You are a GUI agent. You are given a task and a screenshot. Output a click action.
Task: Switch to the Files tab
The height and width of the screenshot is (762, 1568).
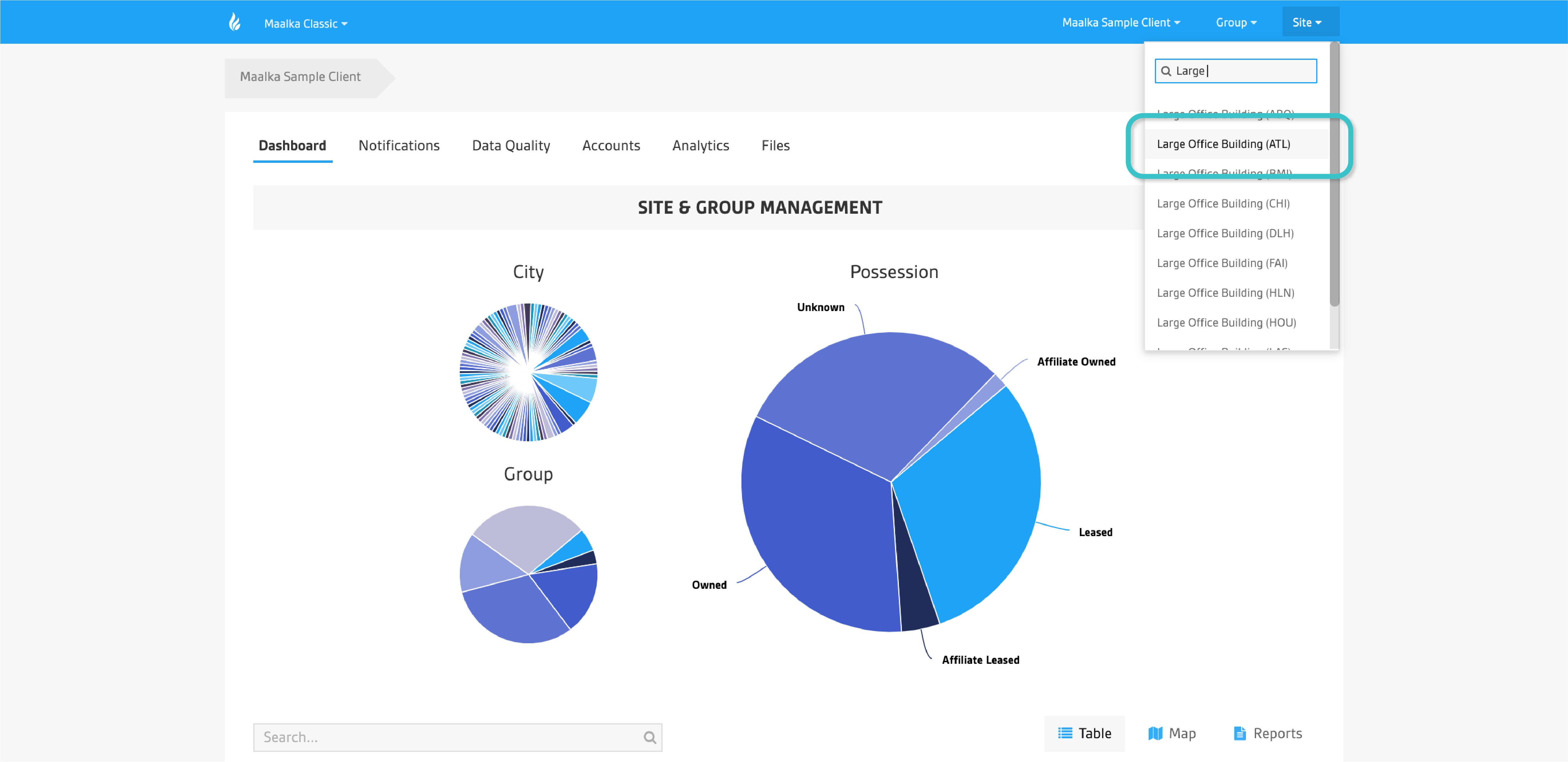point(775,146)
